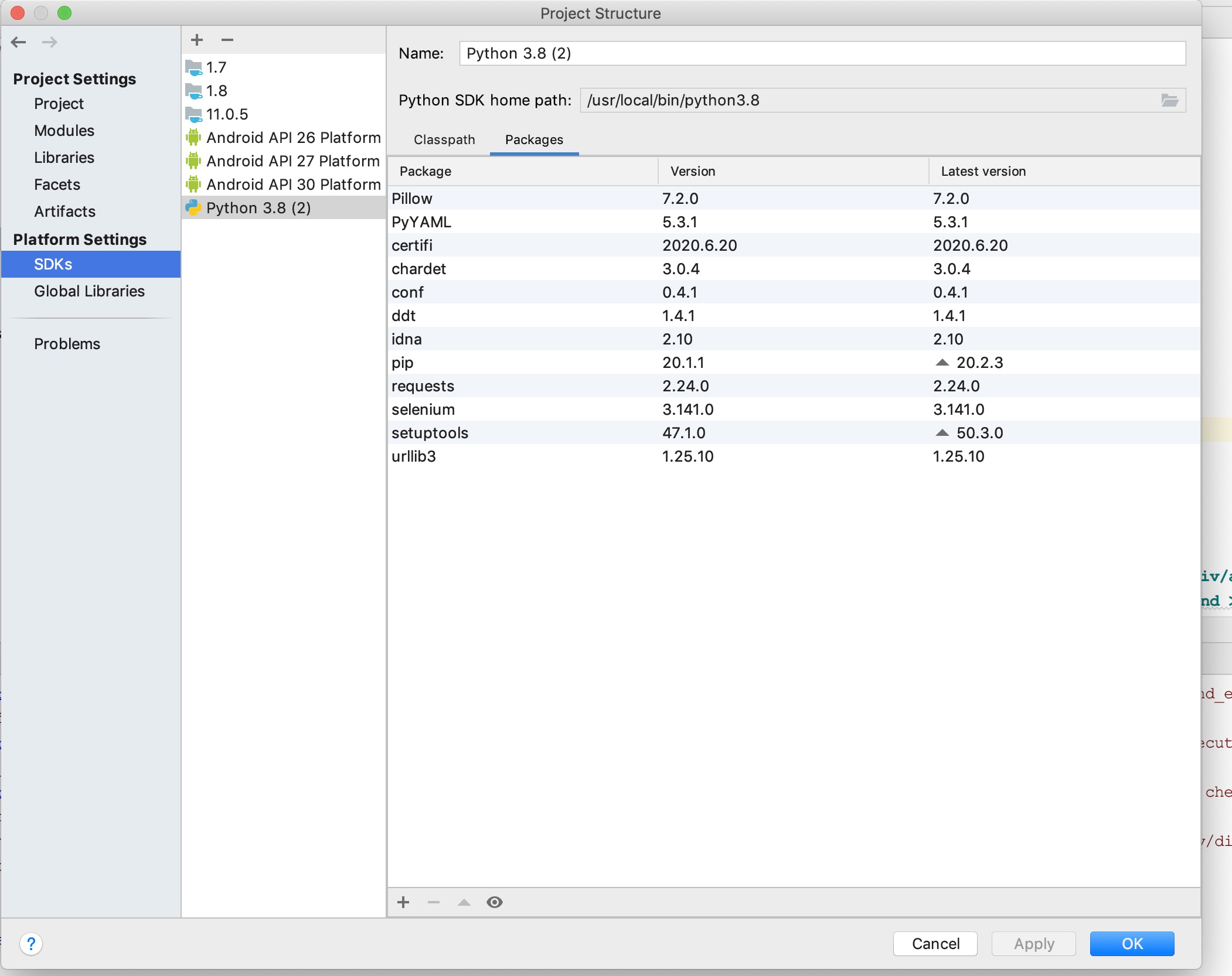
Task: Select the Pillow package row
Action: (x=794, y=199)
